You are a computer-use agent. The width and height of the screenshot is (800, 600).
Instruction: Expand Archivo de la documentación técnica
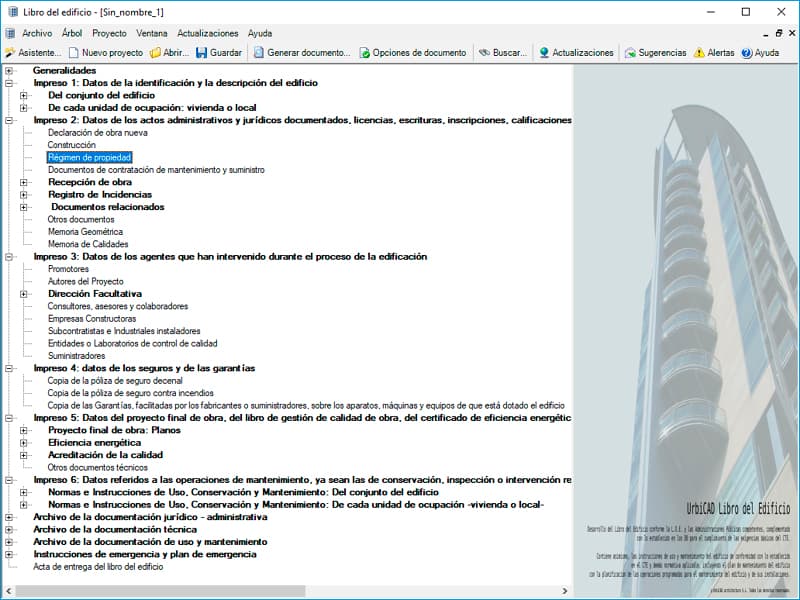[x=9, y=530]
